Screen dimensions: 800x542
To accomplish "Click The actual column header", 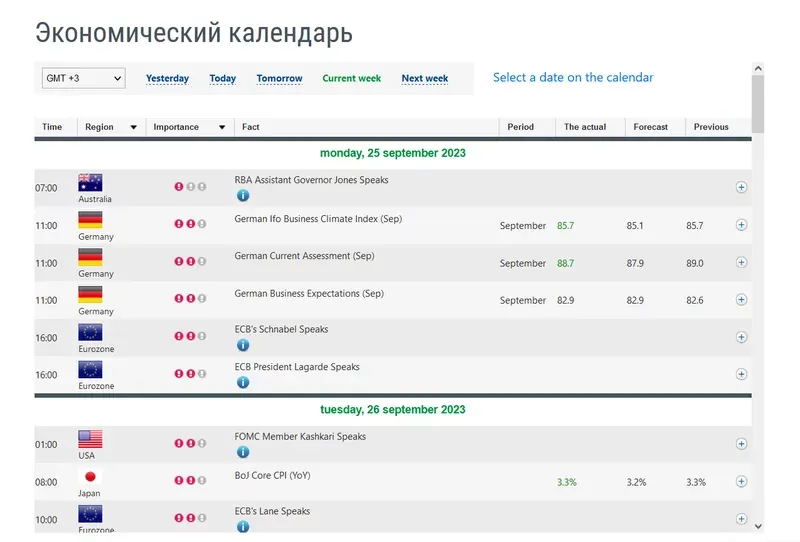I will (585, 127).
